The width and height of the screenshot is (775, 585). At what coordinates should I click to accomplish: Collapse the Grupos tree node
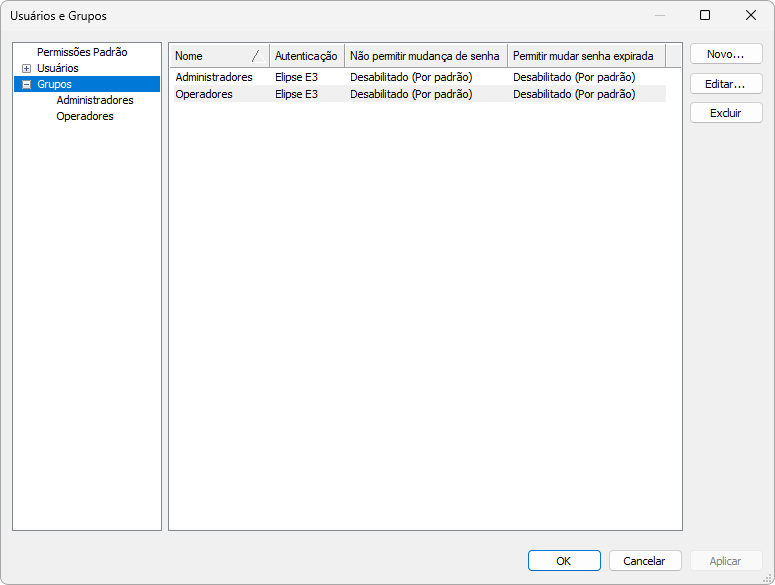coord(27,85)
